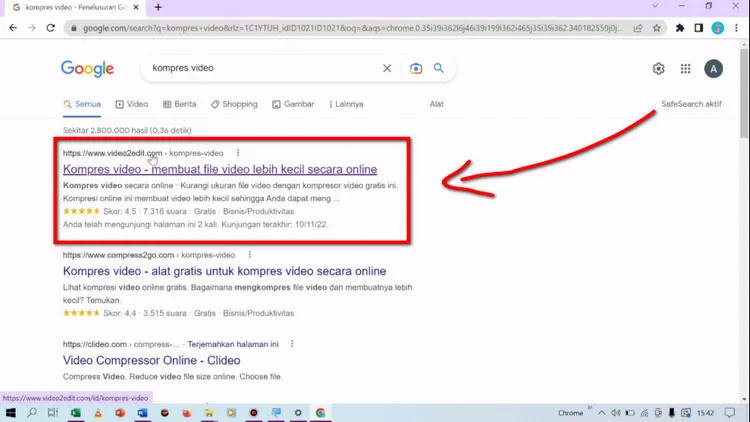The width and height of the screenshot is (750, 422).
Task: Open Excel from the taskbar
Action: (76, 413)
